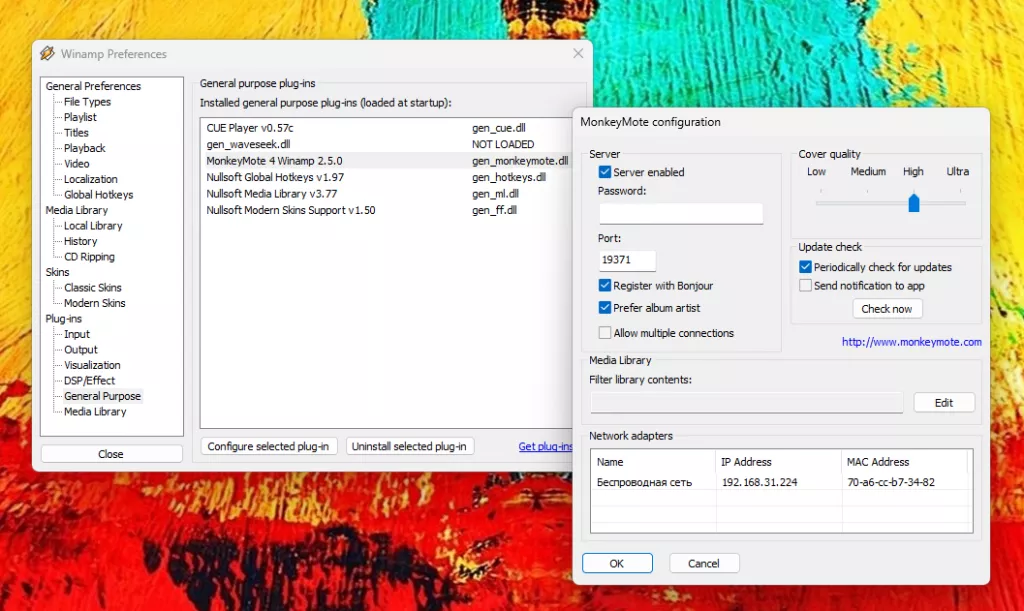Click the Cover quality slider handle
Screen dimensions: 1024x611
[x=913, y=203]
